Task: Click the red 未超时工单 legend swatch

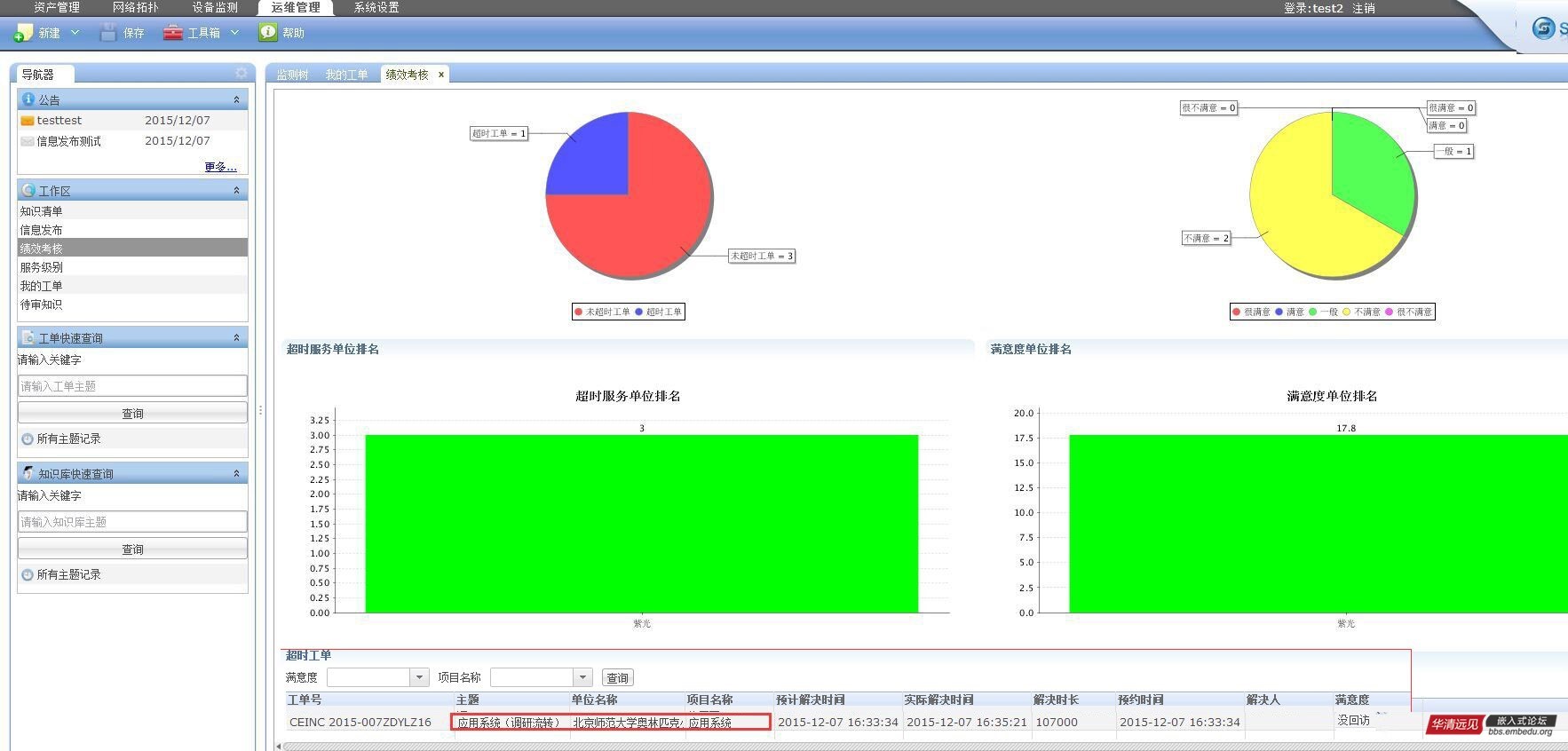Action: pos(579,312)
